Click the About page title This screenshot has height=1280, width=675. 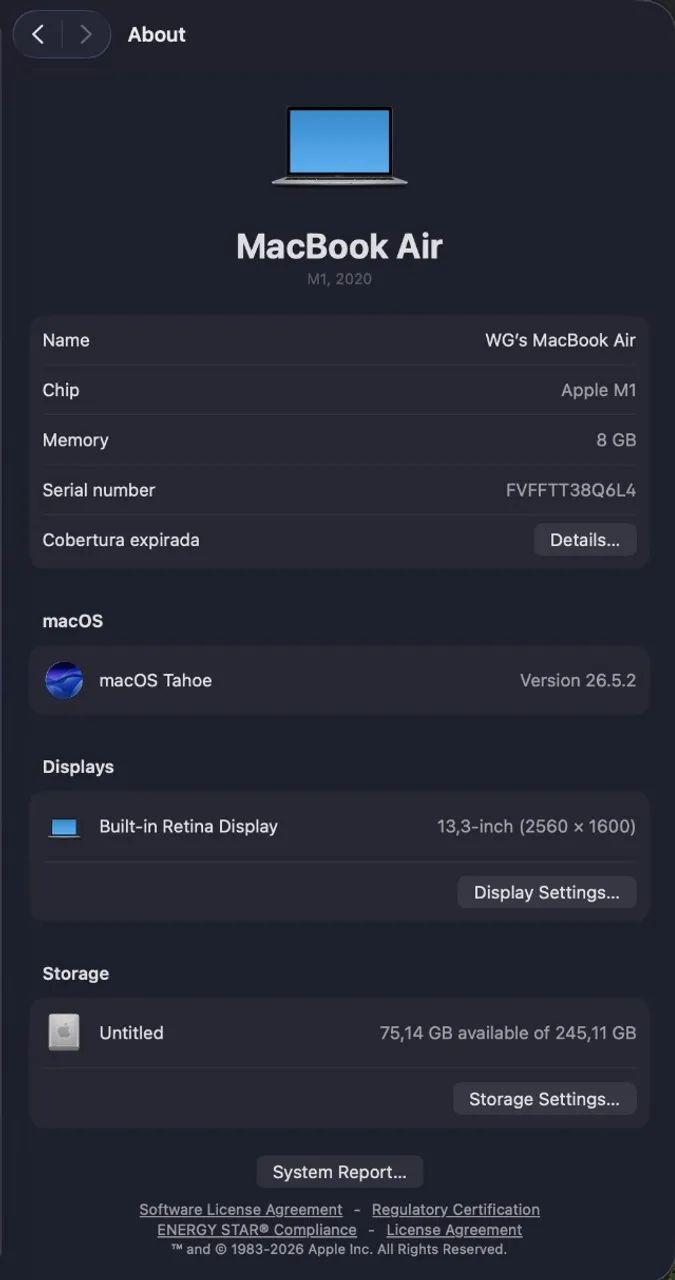tap(157, 34)
